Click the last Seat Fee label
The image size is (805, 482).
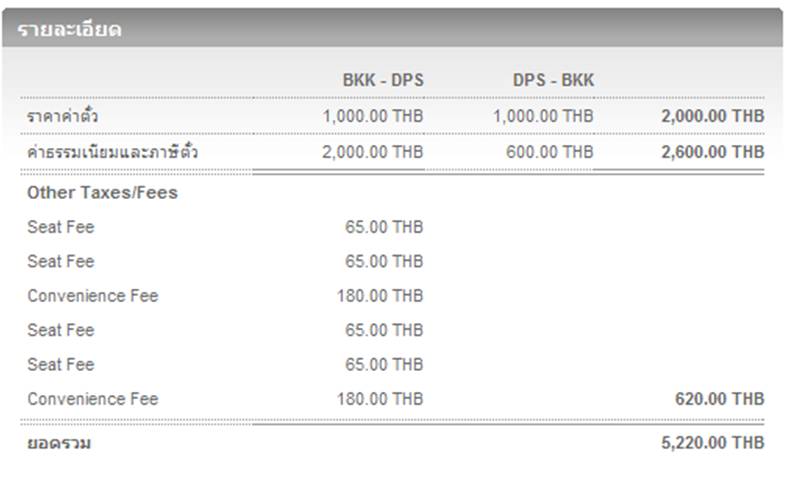coord(61,364)
